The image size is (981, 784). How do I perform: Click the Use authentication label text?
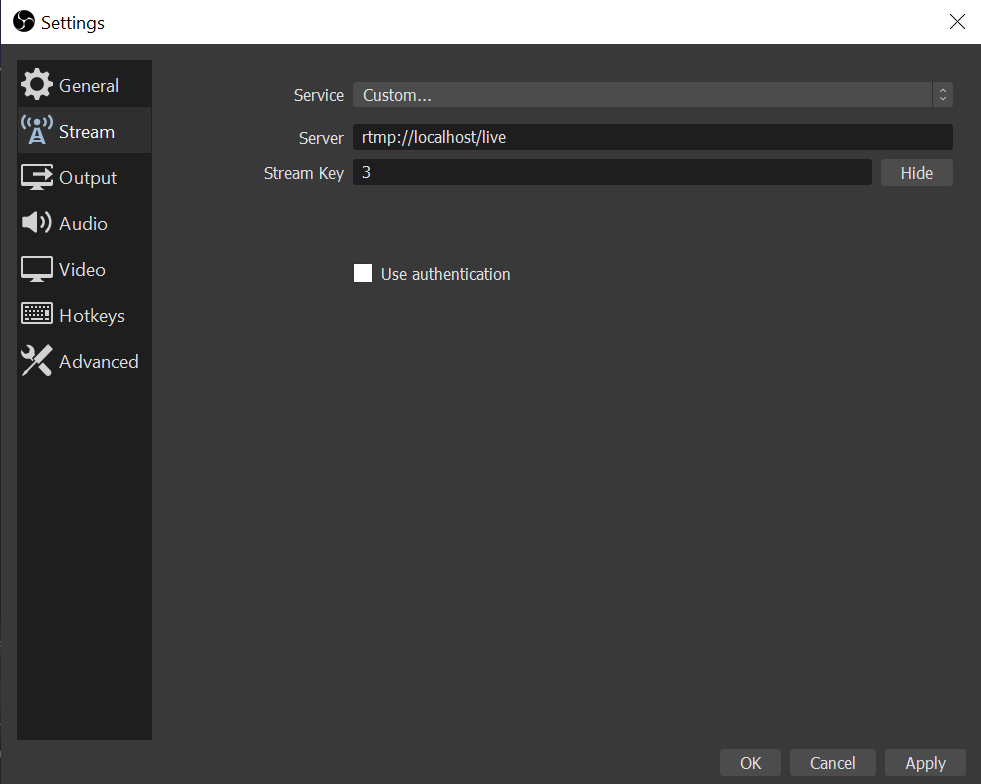(x=445, y=275)
